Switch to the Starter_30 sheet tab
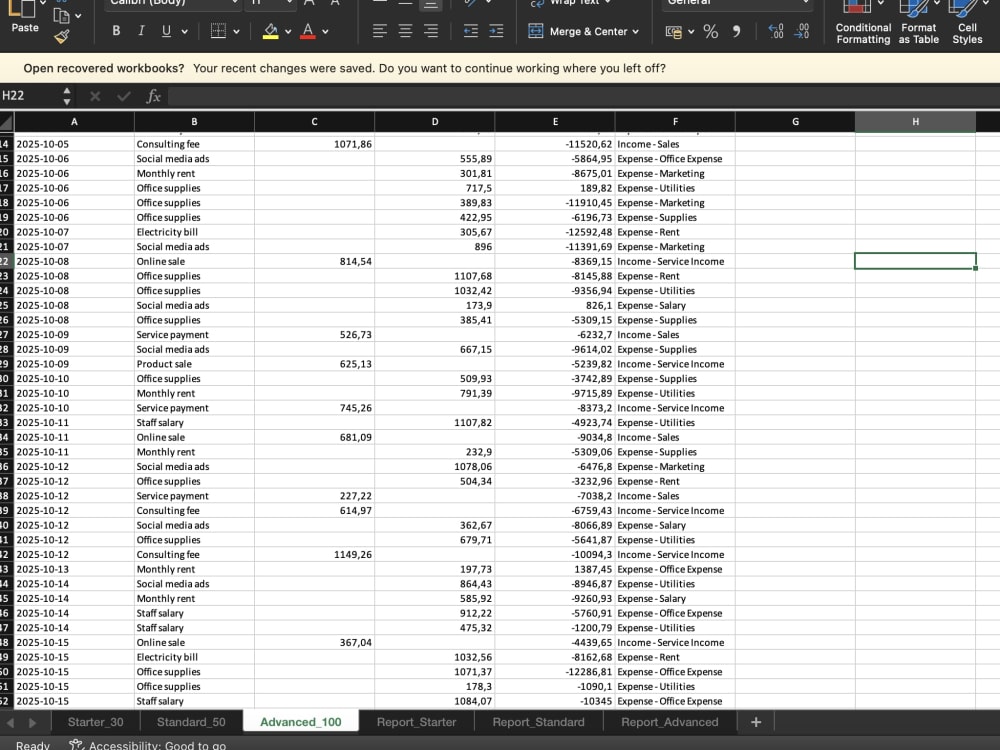This screenshot has width=1000, height=750. coord(96,722)
